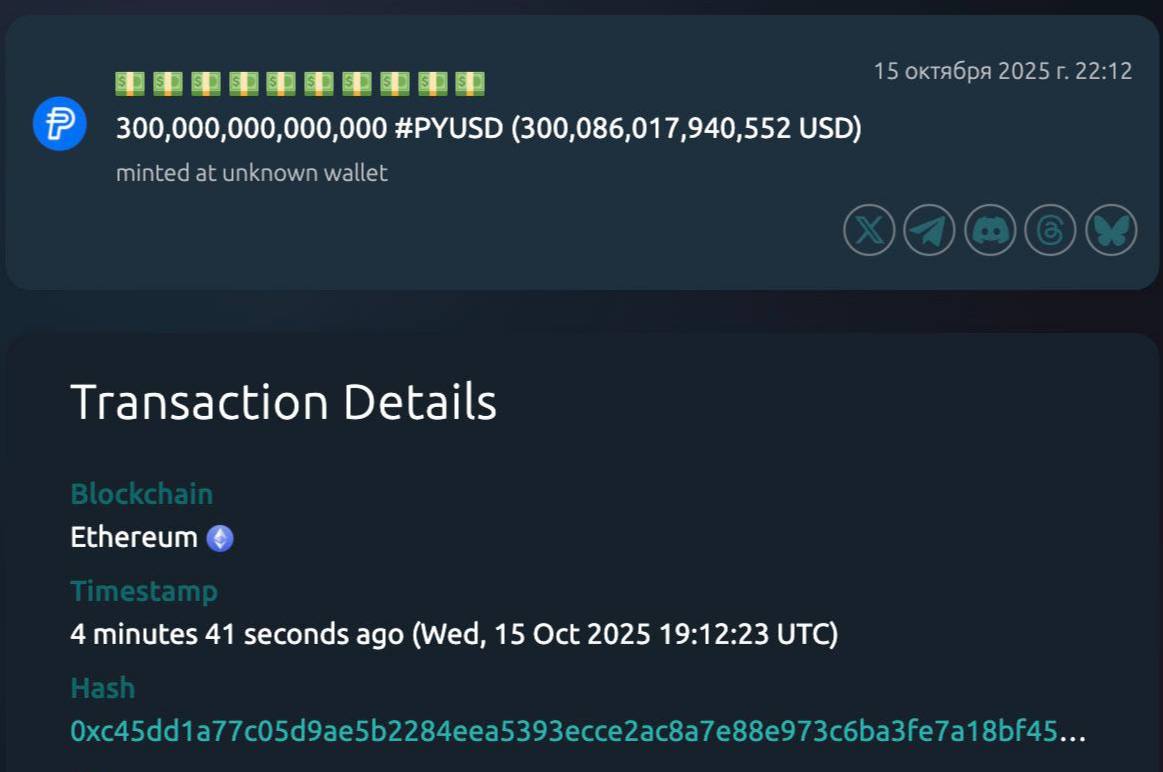The image size is (1163, 772).
Task: Click the Transaction Details heading
Action: 283,402
